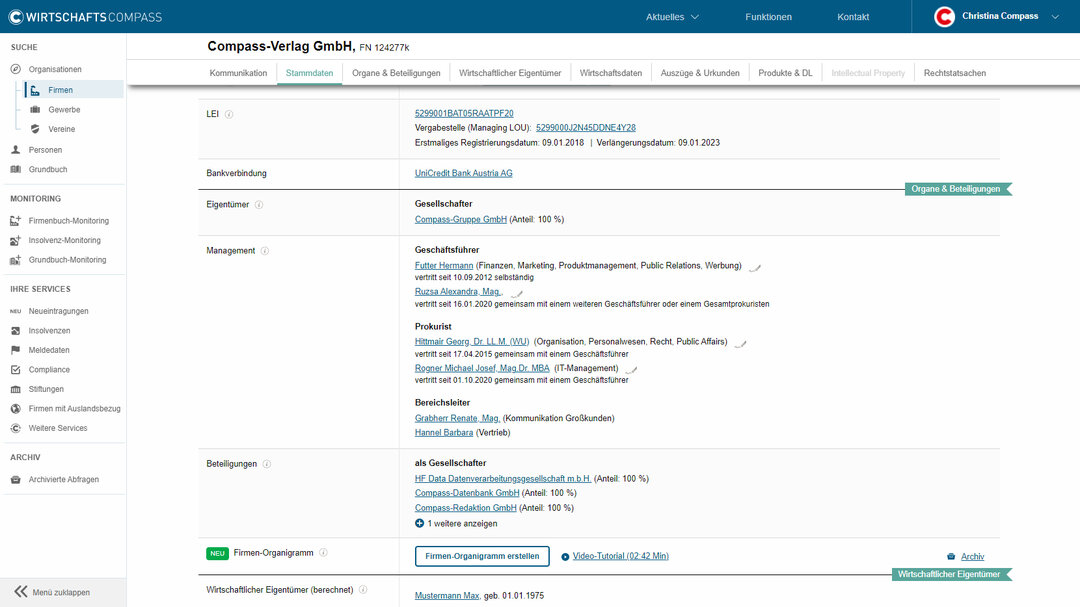Open the Mustermann Max link
Image resolution: width=1080 pixels, height=607 pixels.
[x=447, y=596]
